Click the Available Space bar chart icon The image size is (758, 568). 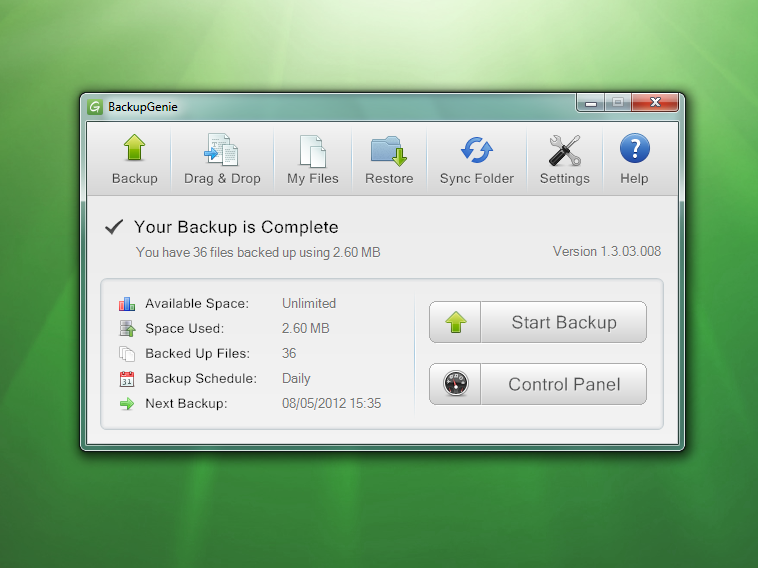(x=127, y=304)
